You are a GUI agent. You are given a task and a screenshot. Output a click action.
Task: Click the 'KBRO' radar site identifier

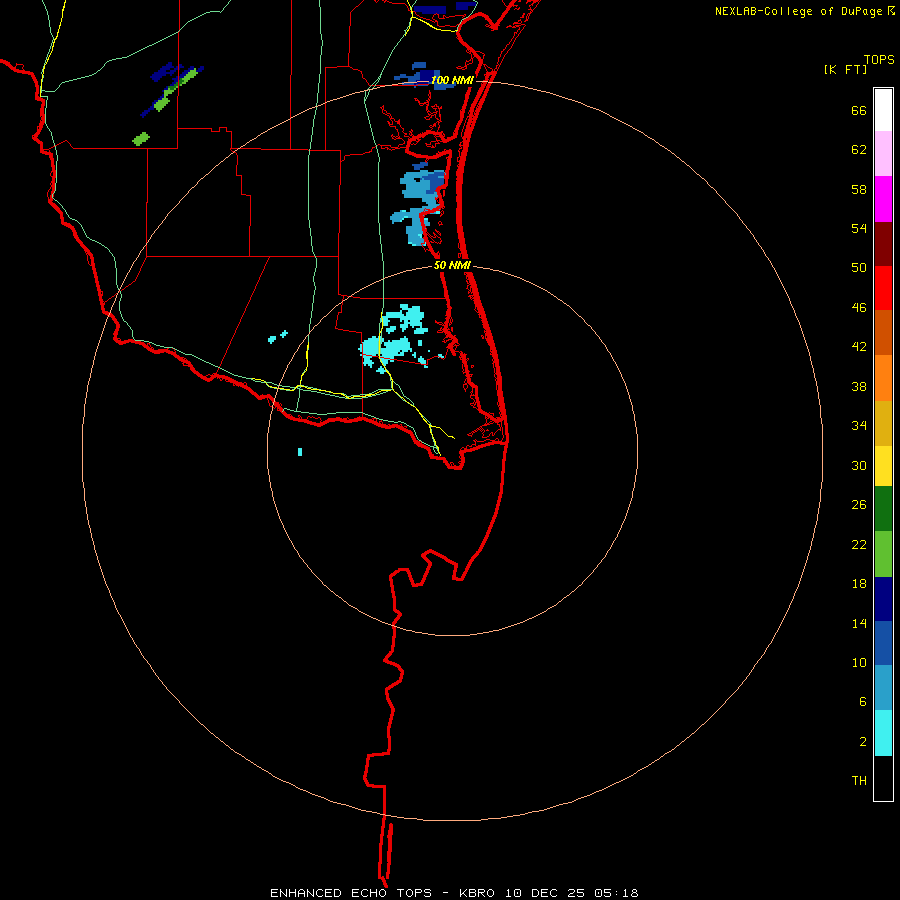[x=478, y=893]
